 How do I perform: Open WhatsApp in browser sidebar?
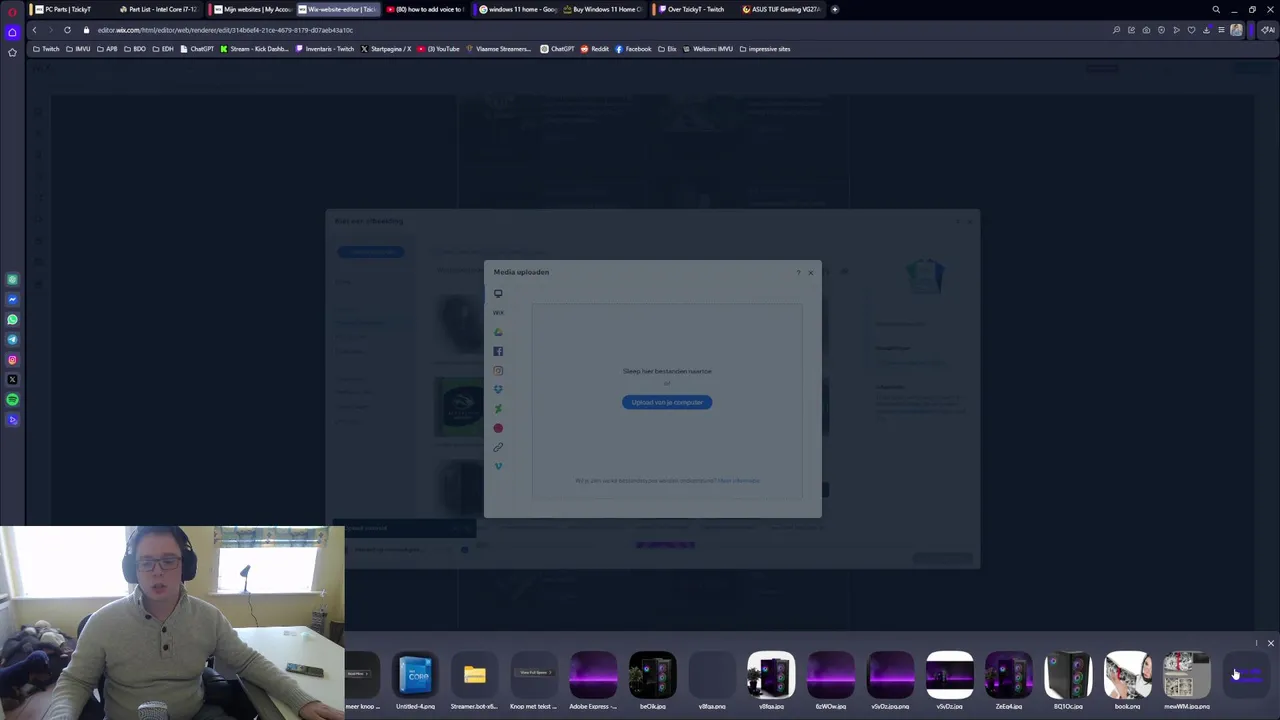coord(12,320)
